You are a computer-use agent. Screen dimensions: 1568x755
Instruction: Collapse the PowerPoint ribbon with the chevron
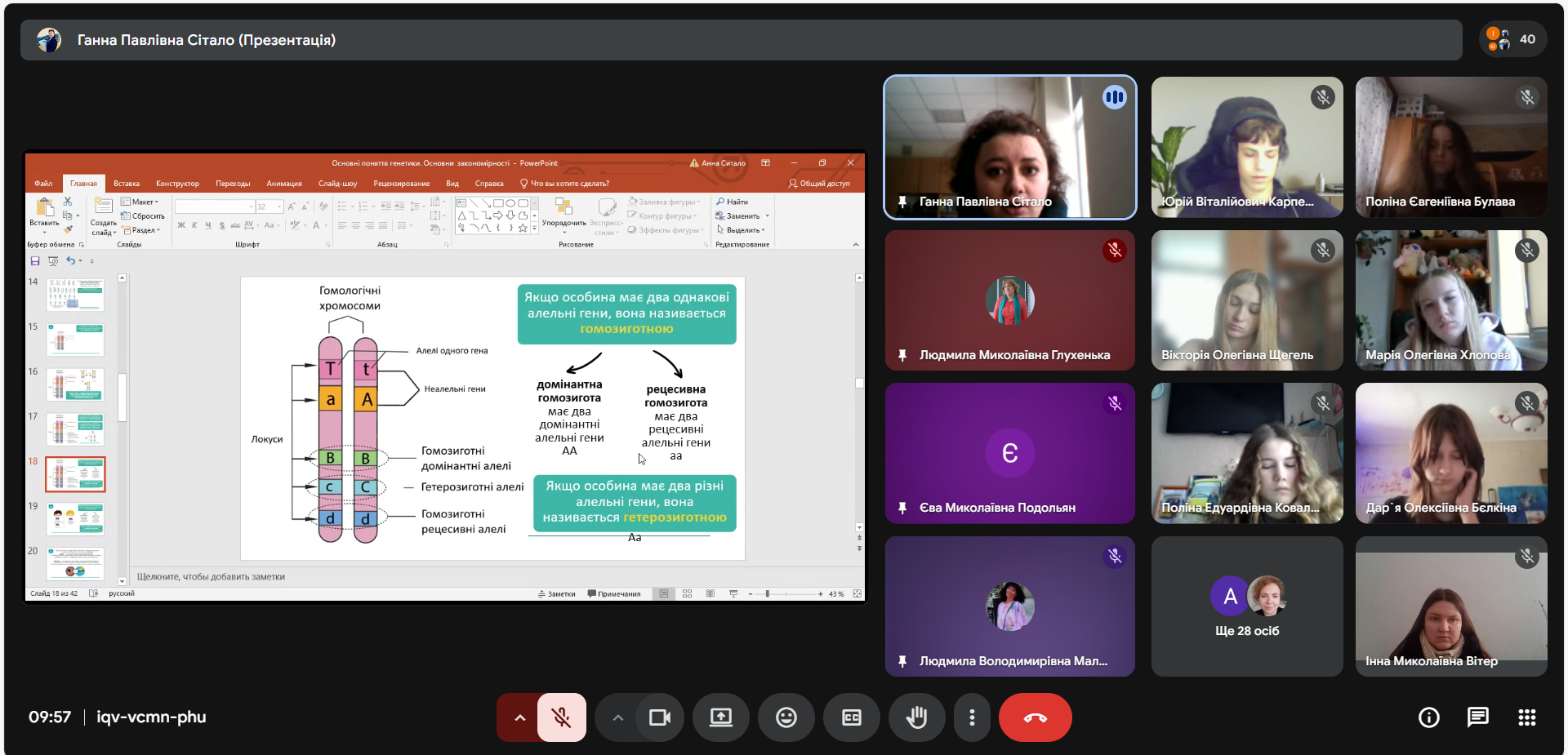point(856,244)
